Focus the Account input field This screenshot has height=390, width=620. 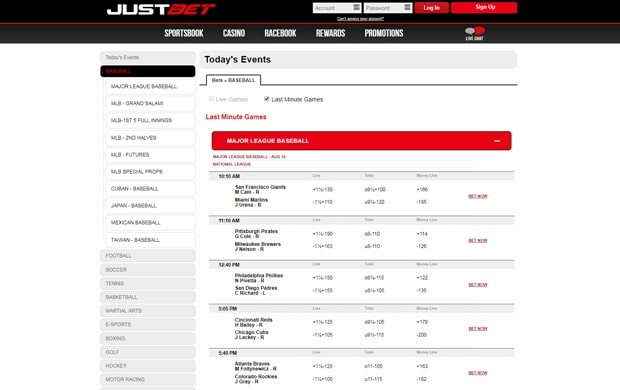click(x=336, y=8)
